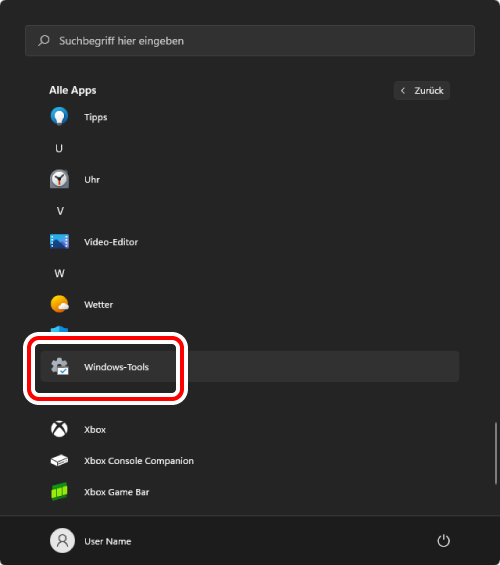Open the Wetter weather icon

pyautogui.click(x=59, y=304)
